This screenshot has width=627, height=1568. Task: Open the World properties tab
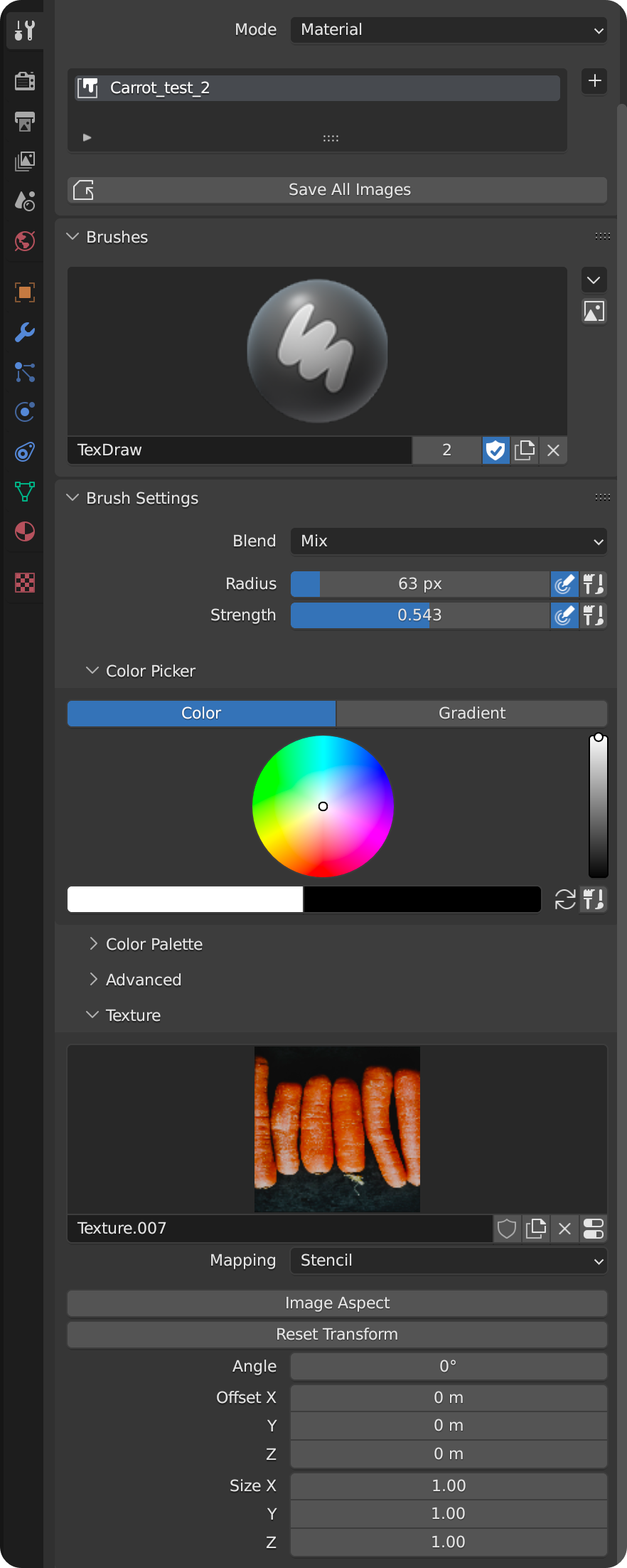pos(25,241)
